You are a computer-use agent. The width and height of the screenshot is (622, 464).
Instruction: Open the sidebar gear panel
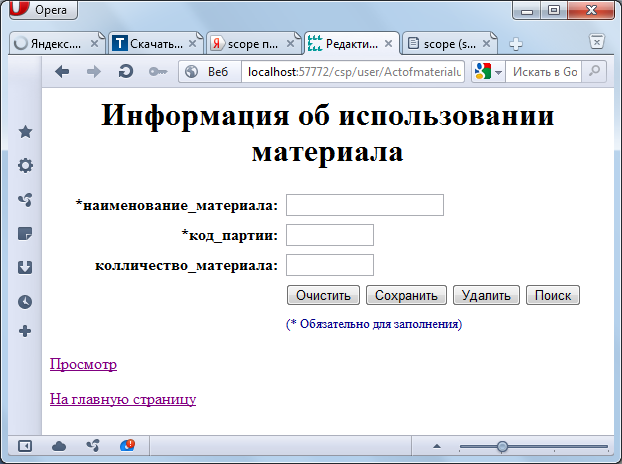25,165
